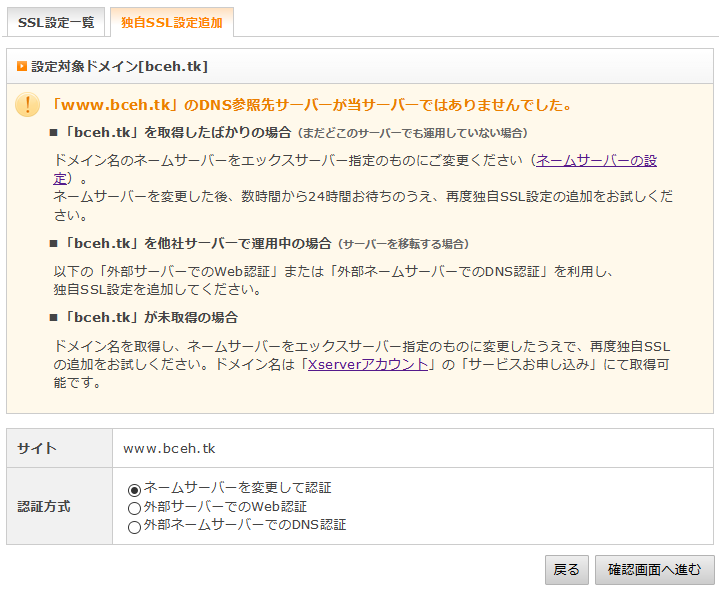Click the 認証方式 row label
The height and width of the screenshot is (596, 723).
[44, 507]
